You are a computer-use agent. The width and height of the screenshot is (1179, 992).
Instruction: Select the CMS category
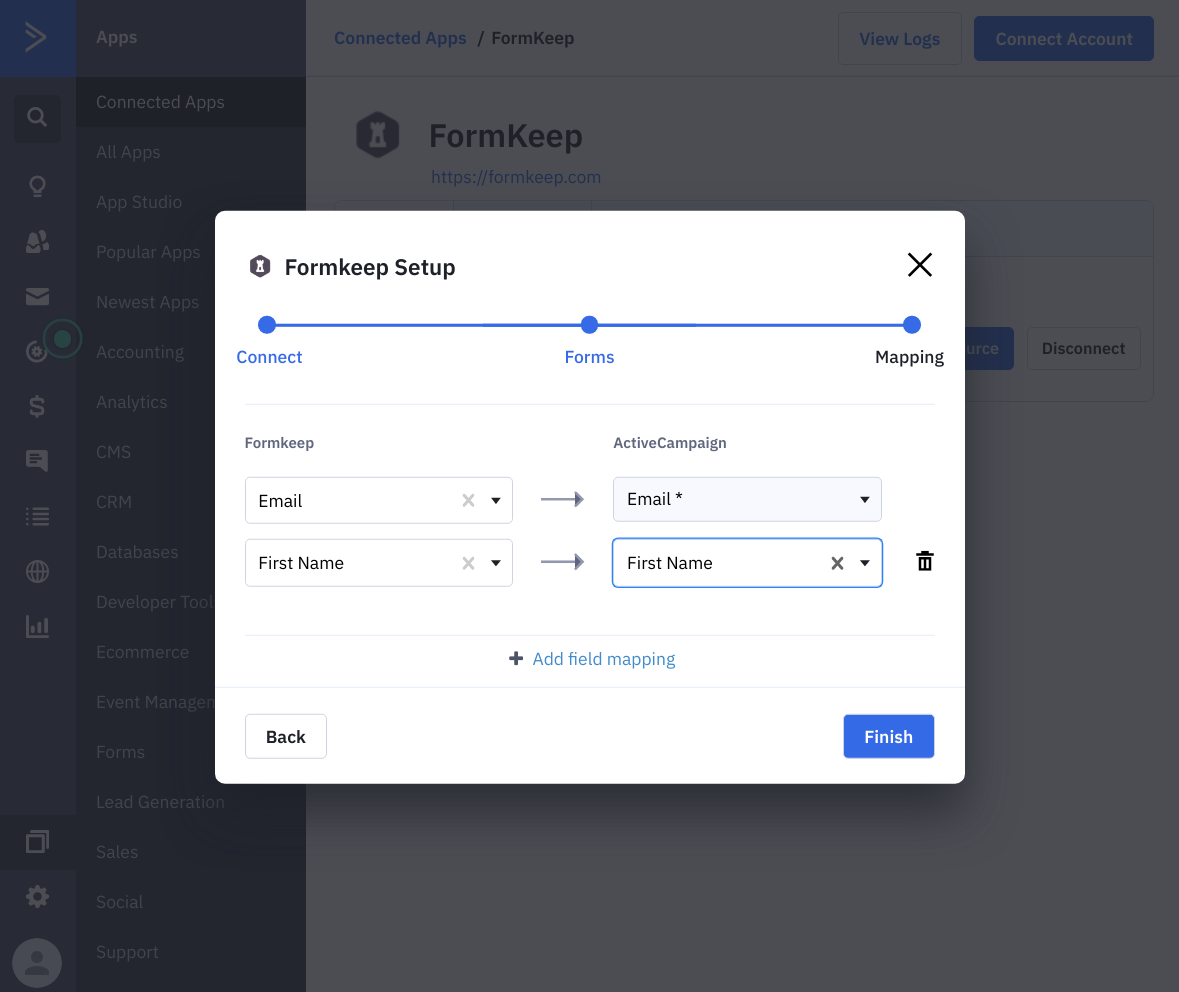coord(114,452)
